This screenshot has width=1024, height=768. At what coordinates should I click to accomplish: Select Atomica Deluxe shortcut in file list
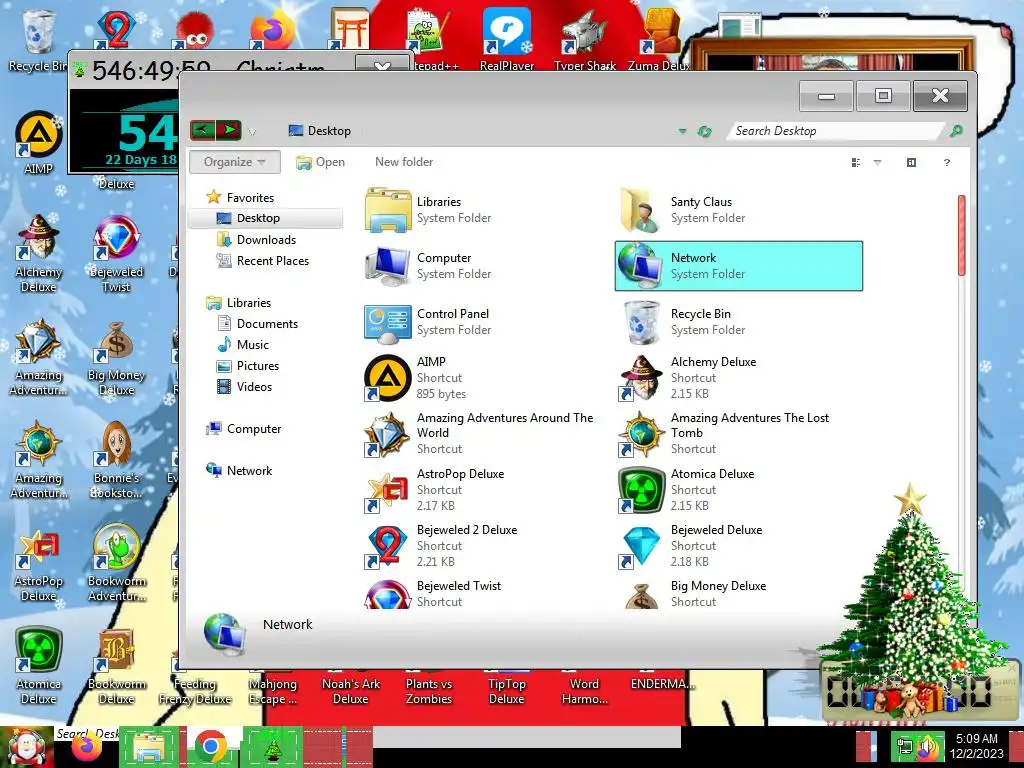point(686,490)
